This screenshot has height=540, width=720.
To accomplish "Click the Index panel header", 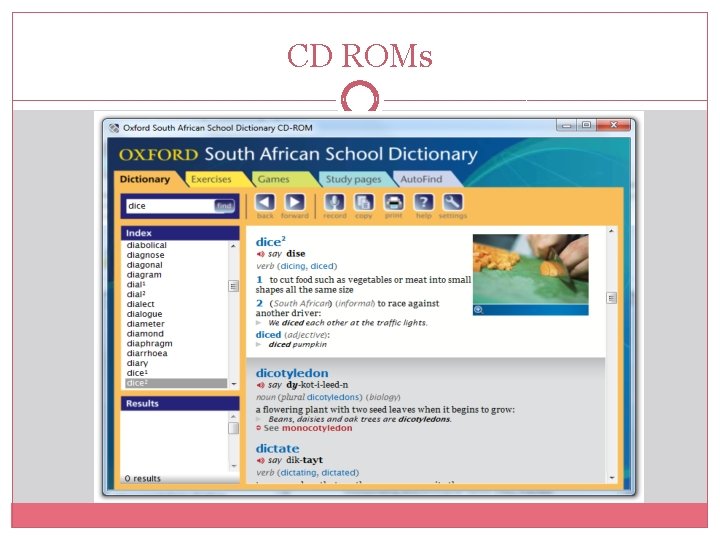I will click(x=180, y=233).
